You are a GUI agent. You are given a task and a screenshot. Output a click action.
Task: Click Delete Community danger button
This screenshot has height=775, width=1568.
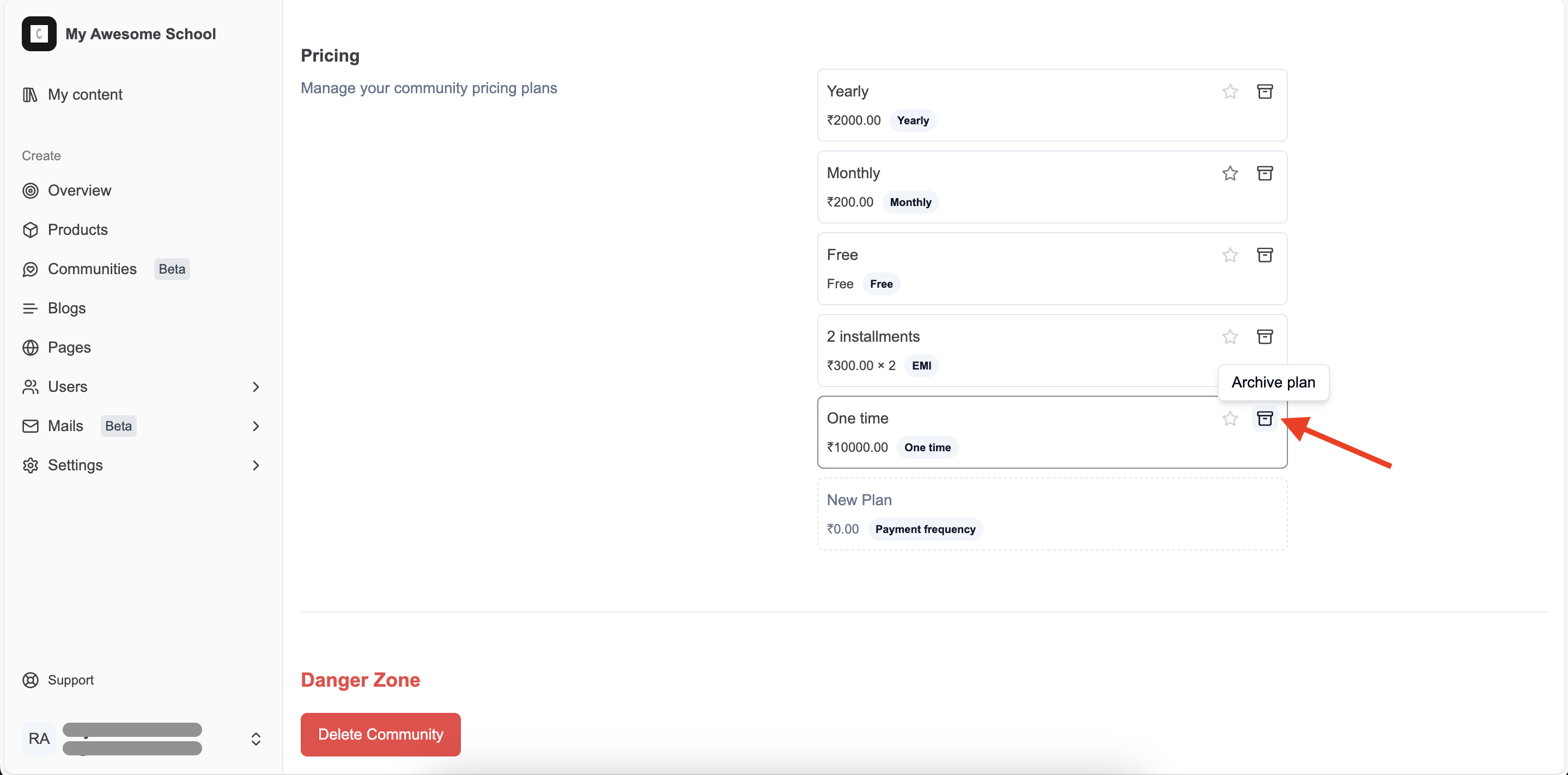[380, 734]
